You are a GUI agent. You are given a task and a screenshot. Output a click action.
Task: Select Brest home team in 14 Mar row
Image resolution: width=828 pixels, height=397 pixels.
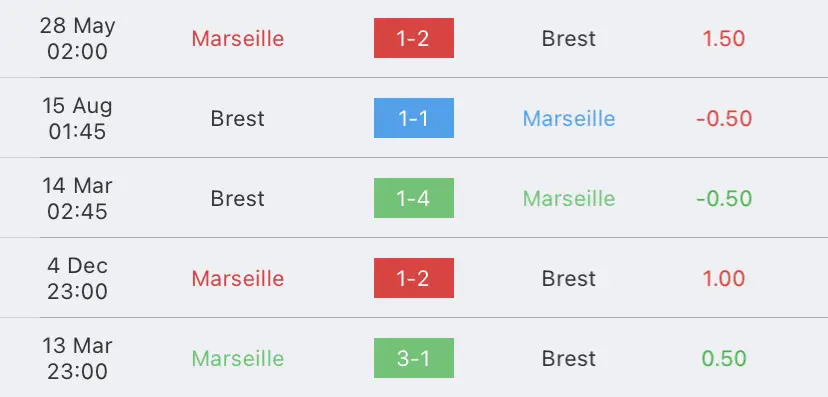(238, 198)
